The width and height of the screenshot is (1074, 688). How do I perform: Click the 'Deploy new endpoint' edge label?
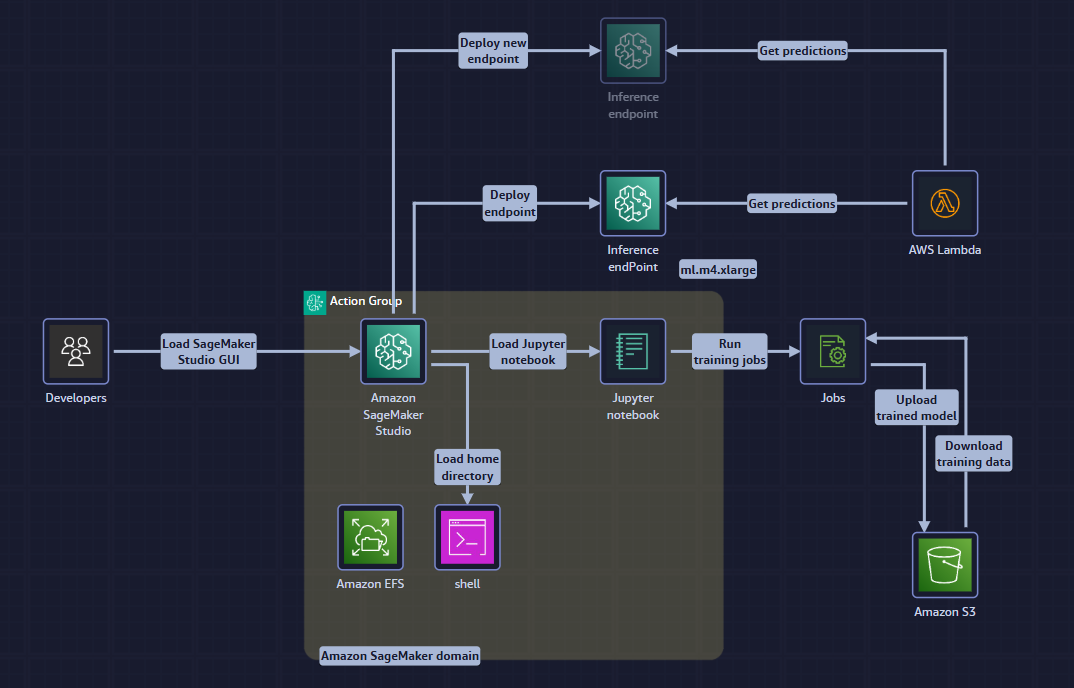click(x=493, y=51)
